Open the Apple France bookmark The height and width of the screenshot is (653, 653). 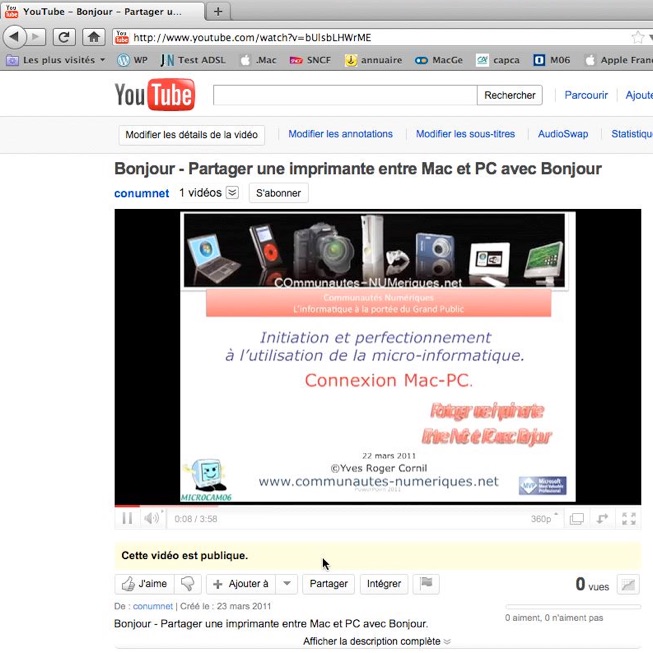tap(618, 60)
